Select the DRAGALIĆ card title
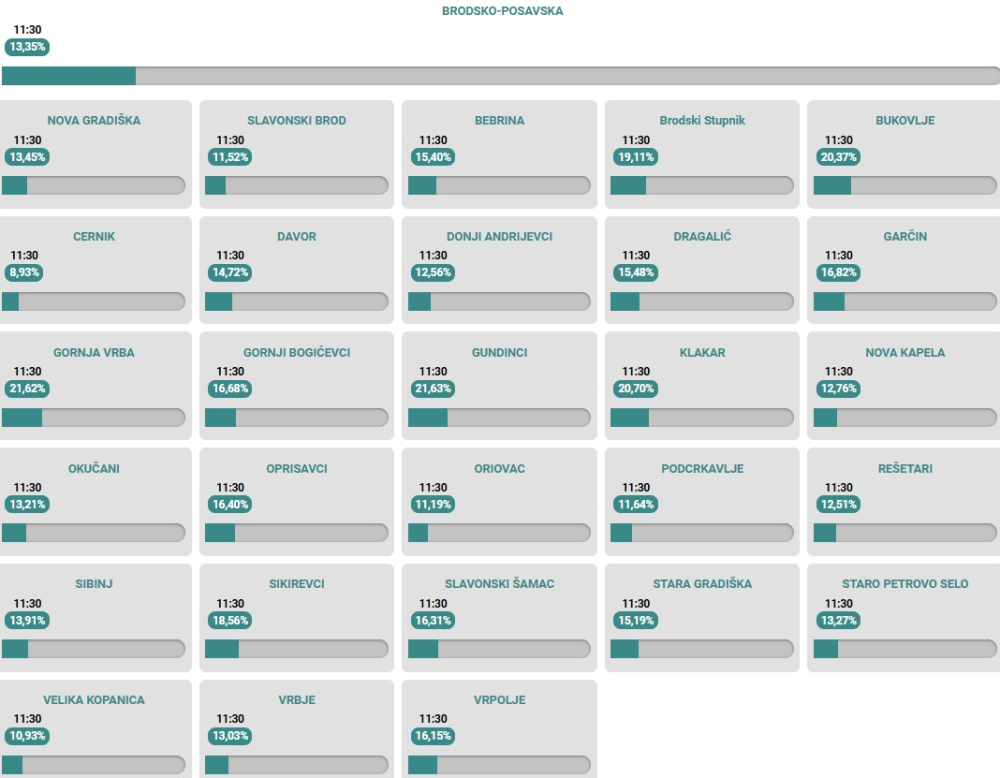The image size is (1000, 778). (702, 237)
